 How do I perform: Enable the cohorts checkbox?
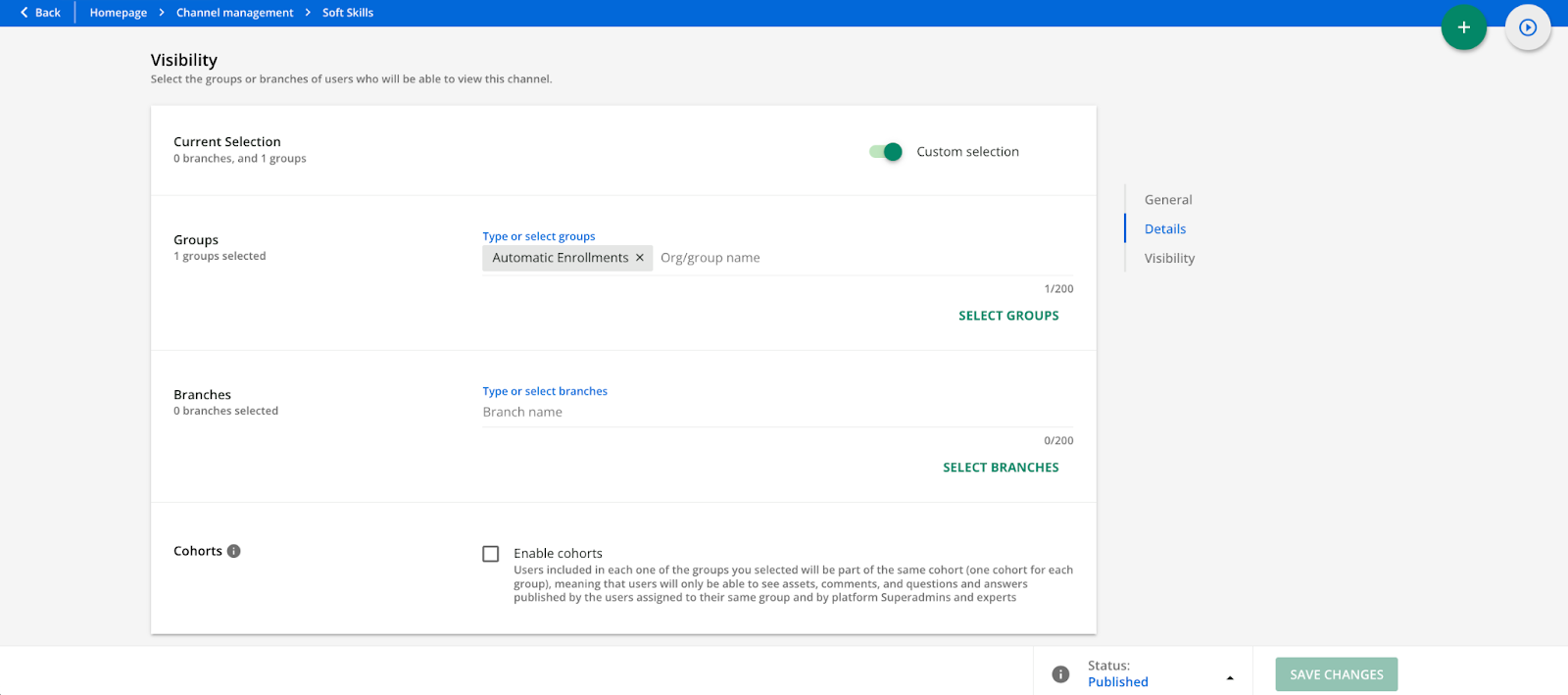coord(491,554)
